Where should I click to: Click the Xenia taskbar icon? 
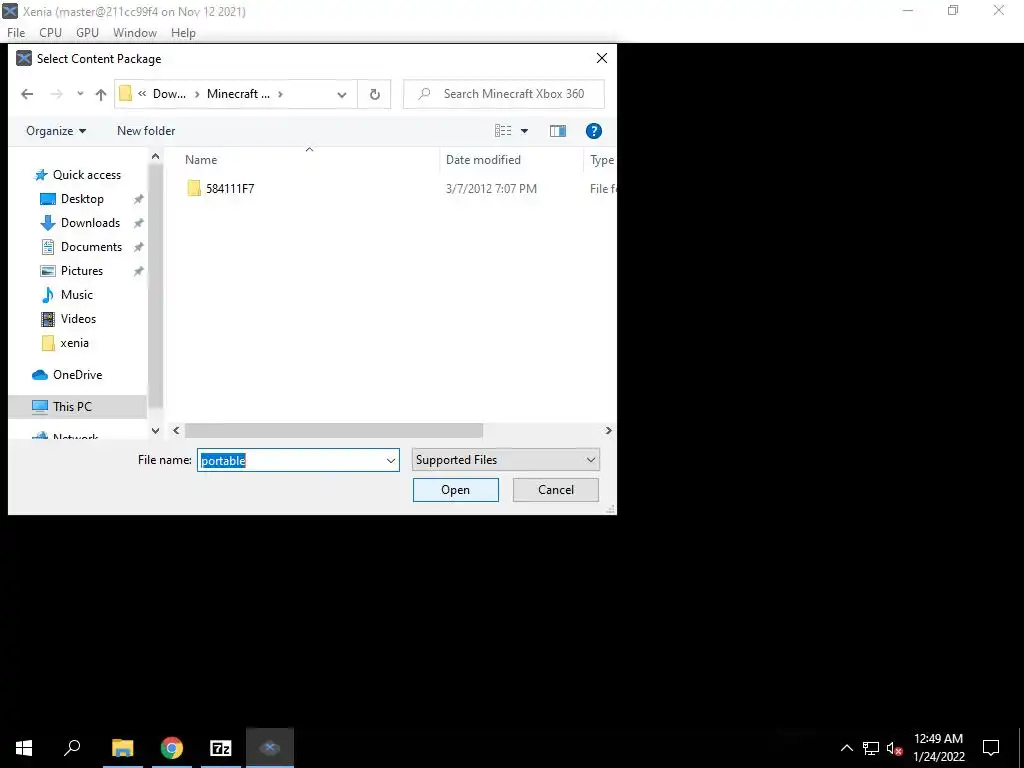tap(270, 748)
